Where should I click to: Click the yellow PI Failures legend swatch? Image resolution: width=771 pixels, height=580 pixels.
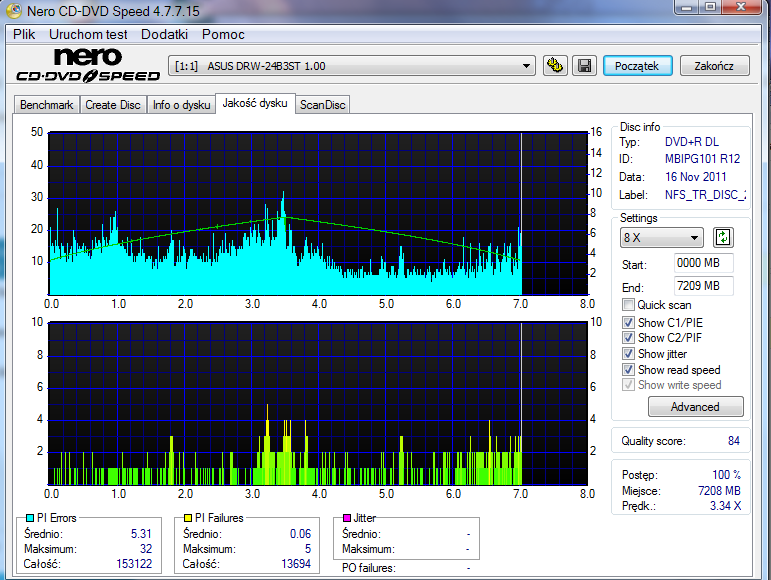point(187,518)
